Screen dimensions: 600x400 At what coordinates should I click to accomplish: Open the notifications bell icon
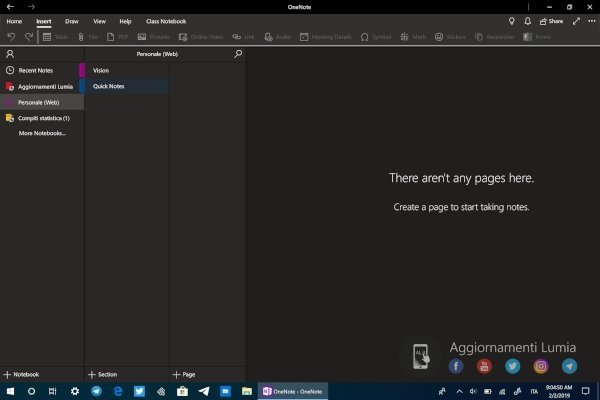pos(528,21)
